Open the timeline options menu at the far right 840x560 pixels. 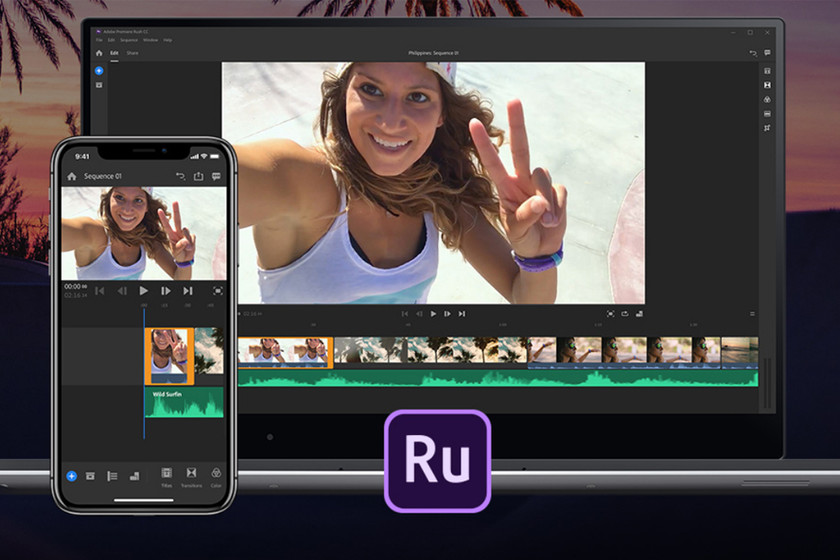pos(752,314)
